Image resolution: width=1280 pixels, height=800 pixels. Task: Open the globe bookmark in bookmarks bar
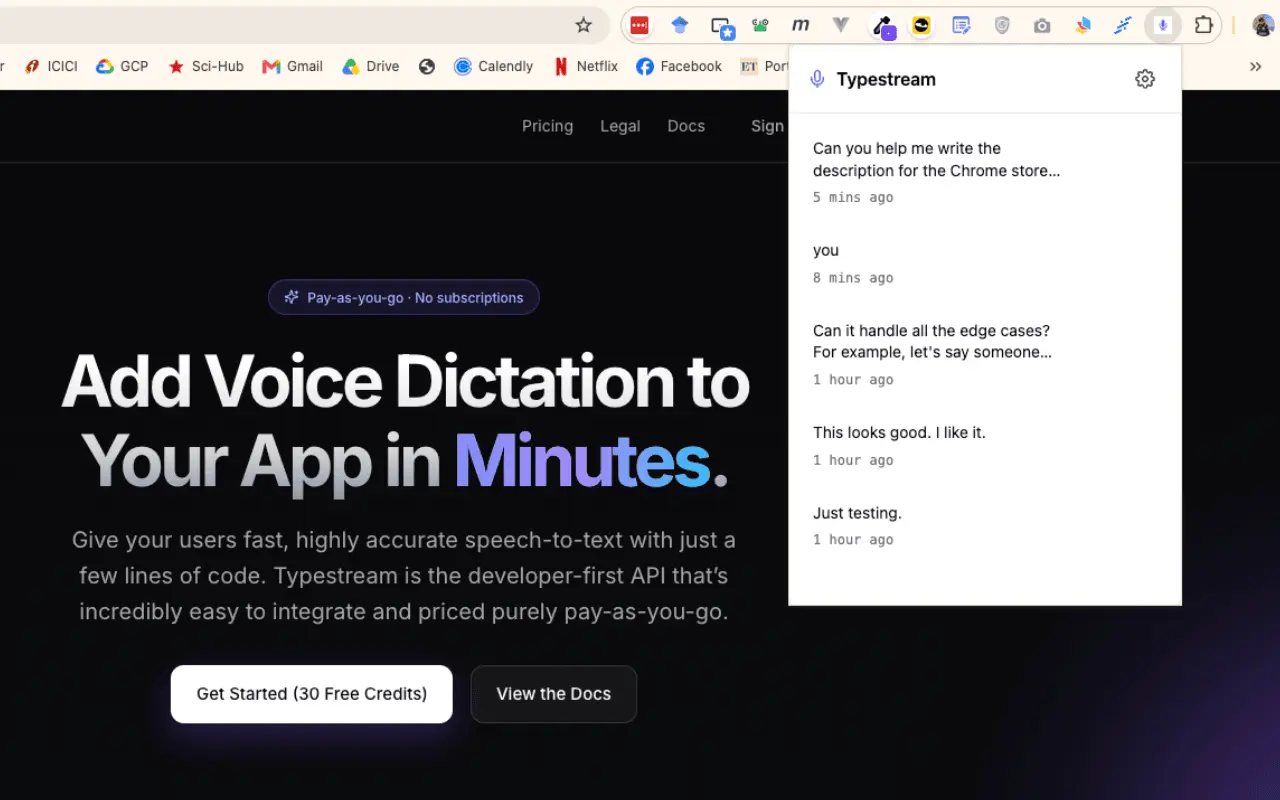(427, 67)
